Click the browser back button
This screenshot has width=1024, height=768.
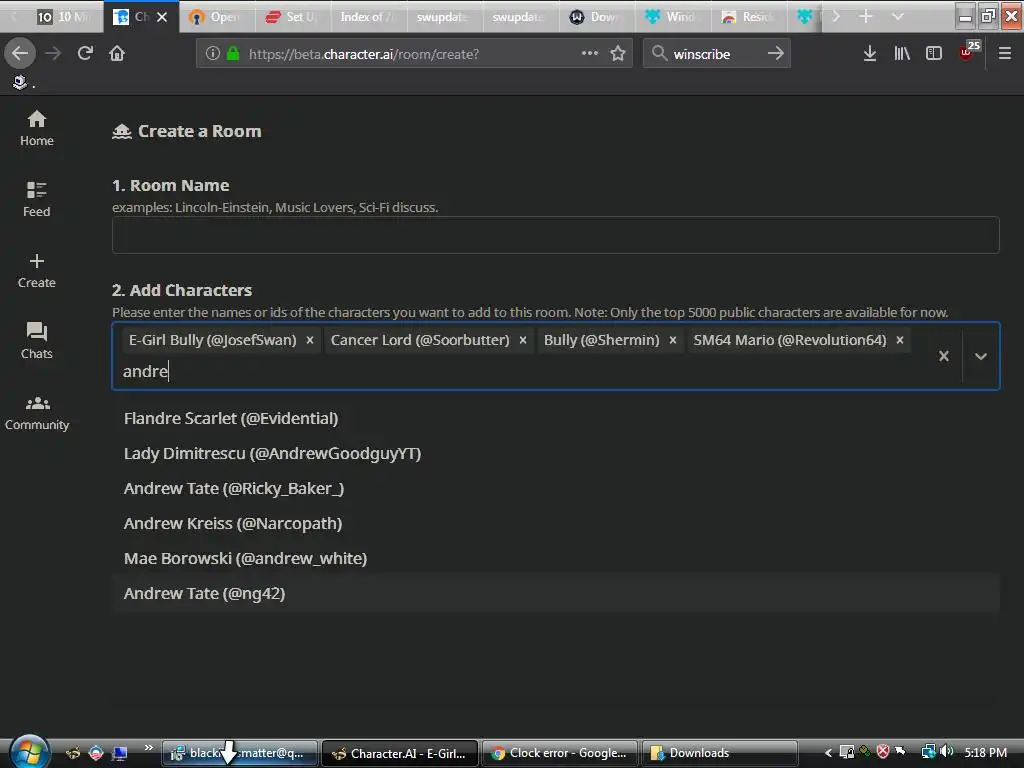point(20,54)
